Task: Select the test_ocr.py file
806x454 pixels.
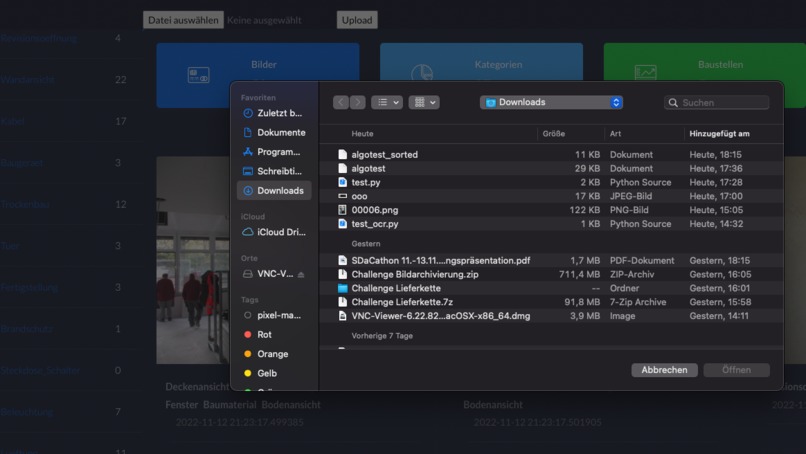Action: tap(551, 224)
